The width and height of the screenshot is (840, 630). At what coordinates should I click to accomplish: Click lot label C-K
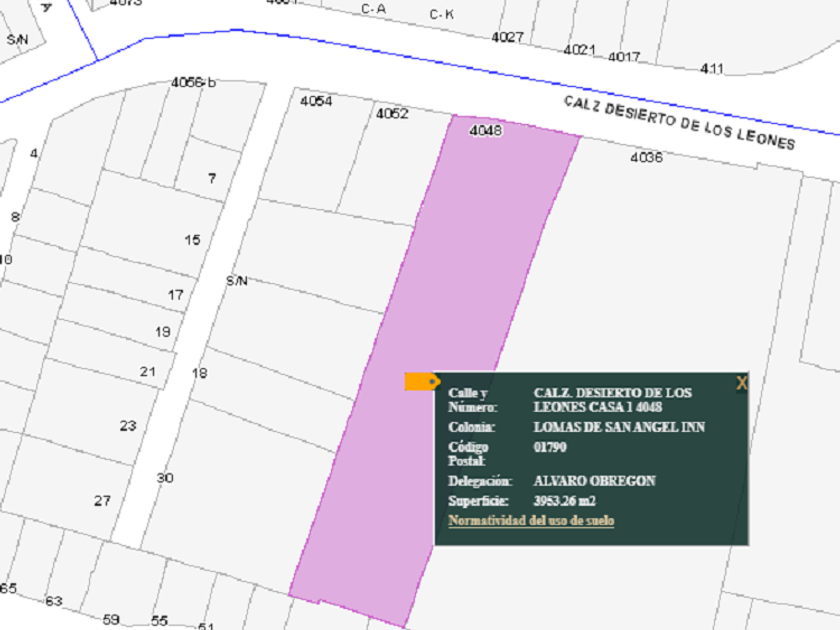point(442,14)
